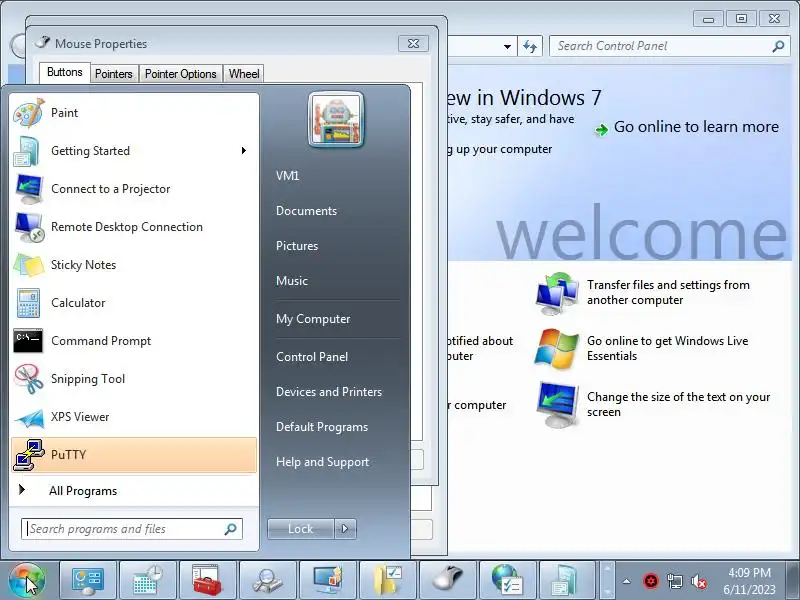Open the shutdown options arrow beside Lock
The image size is (800, 600).
345,529
